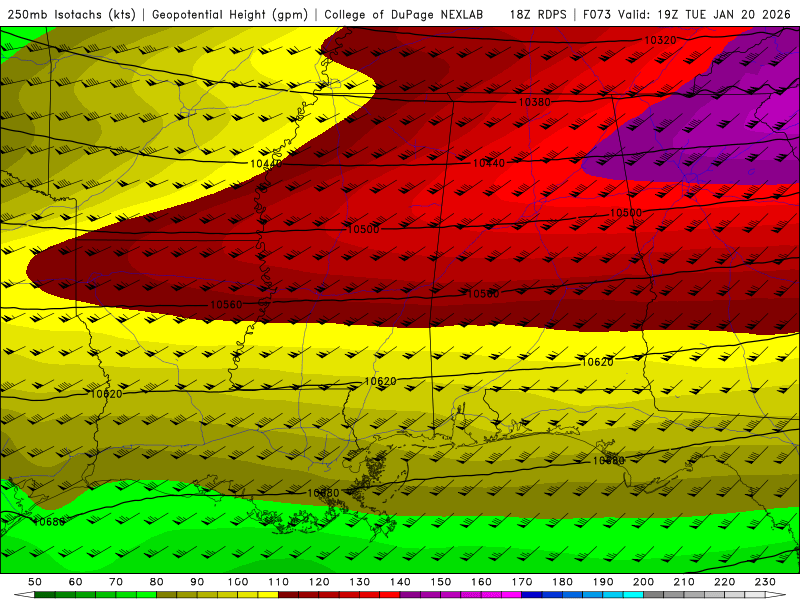Click the 140 value on the color scale
Screen dimensions: 800x600
pyautogui.click(x=400, y=582)
